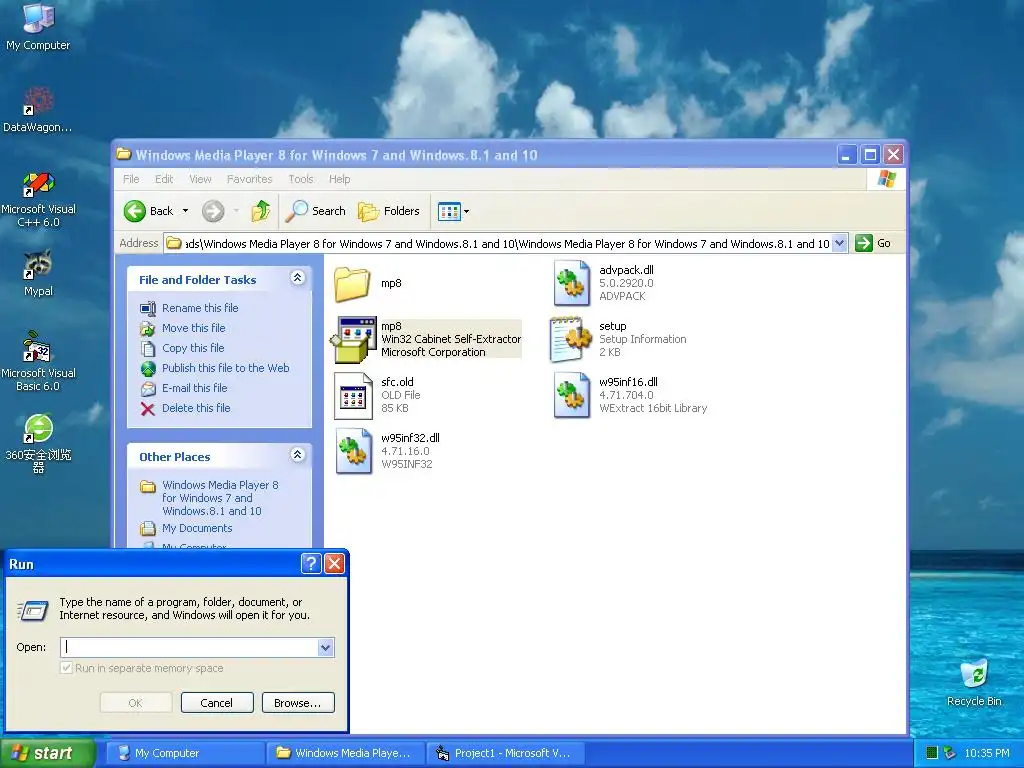The width and height of the screenshot is (1024, 768).
Task: Open the Favorites menu
Action: [249, 179]
